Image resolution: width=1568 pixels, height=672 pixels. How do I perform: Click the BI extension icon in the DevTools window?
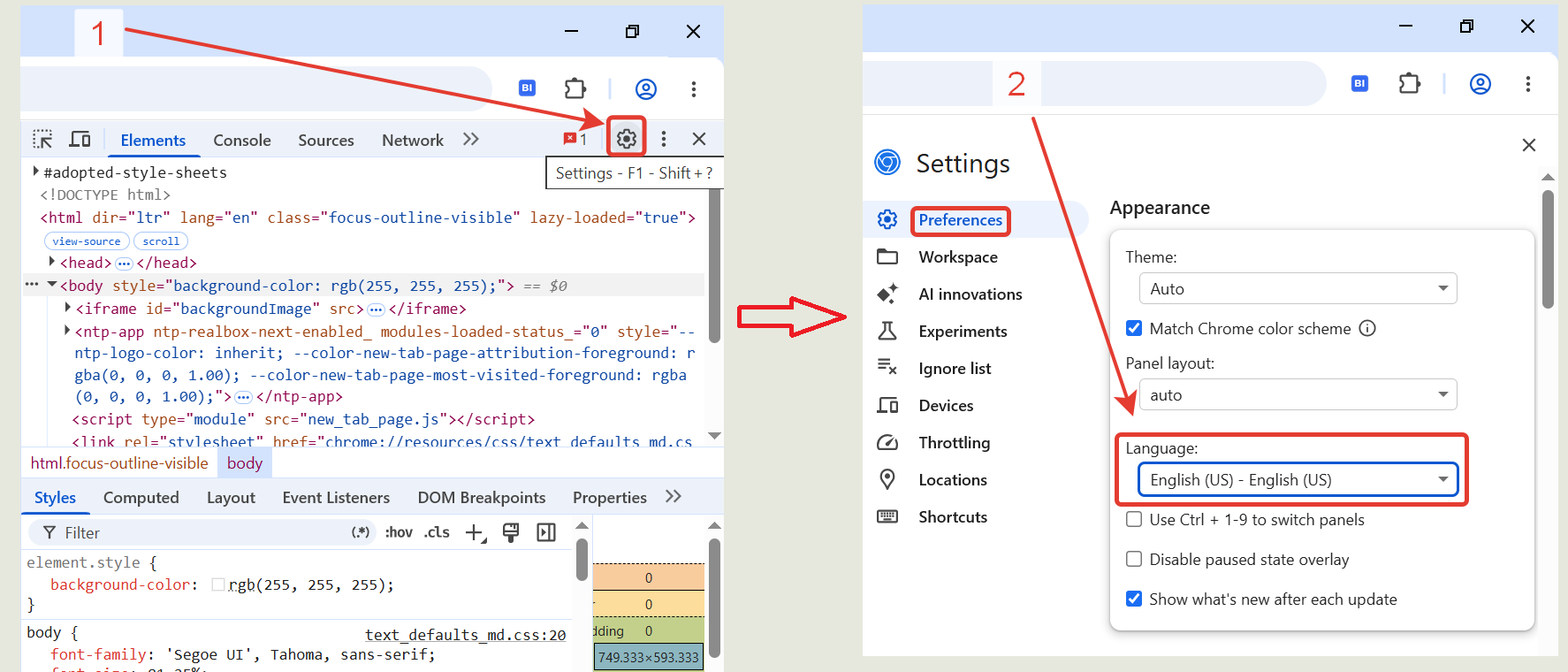pyautogui.click(x=527, y=88)
